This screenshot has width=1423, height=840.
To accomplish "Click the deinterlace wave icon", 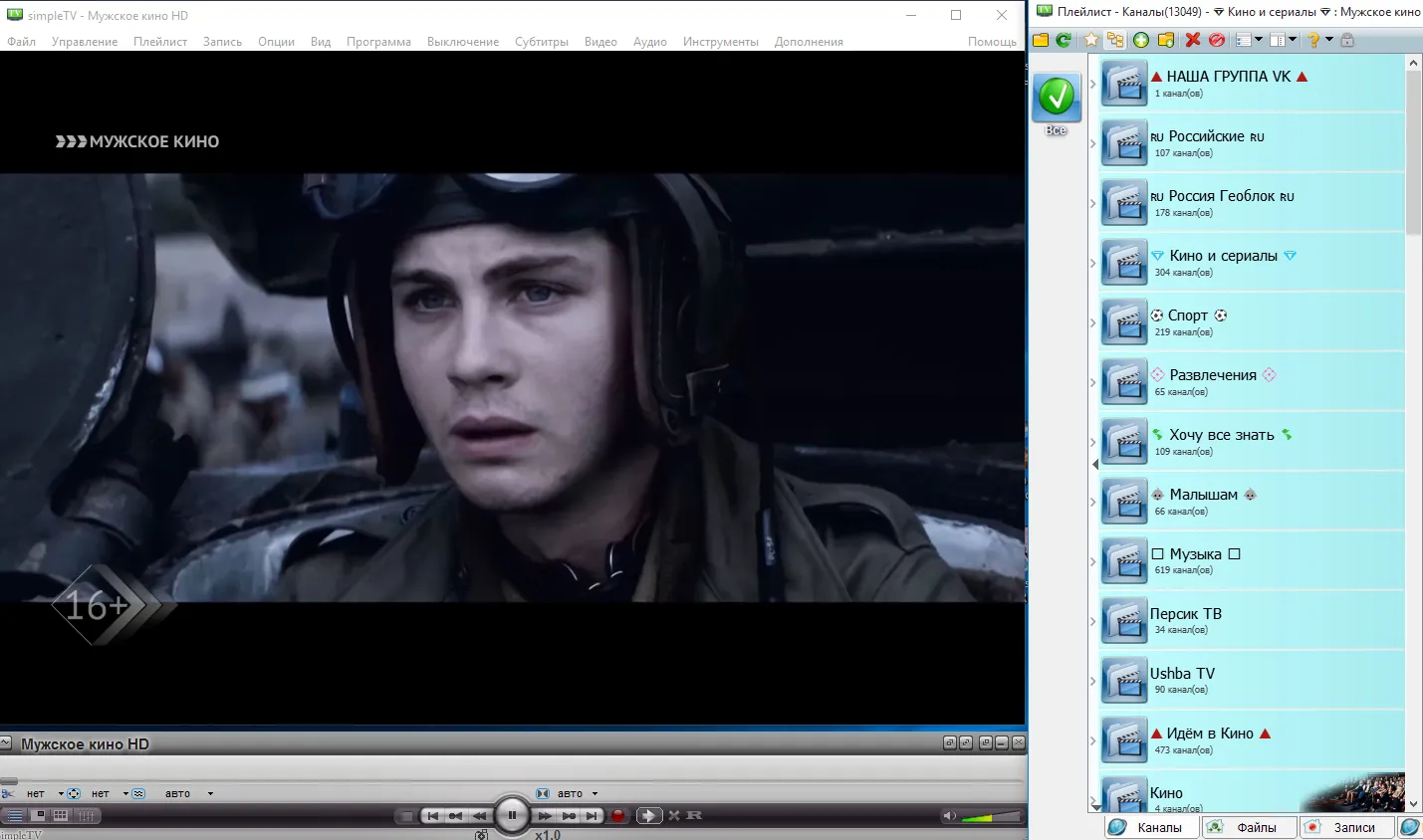I will click(138, 794).
